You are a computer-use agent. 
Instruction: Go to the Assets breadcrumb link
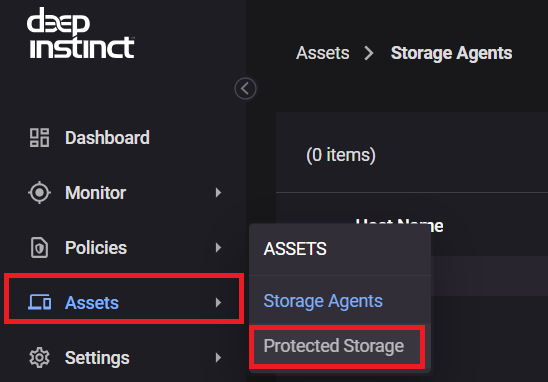tap(323, 53)
